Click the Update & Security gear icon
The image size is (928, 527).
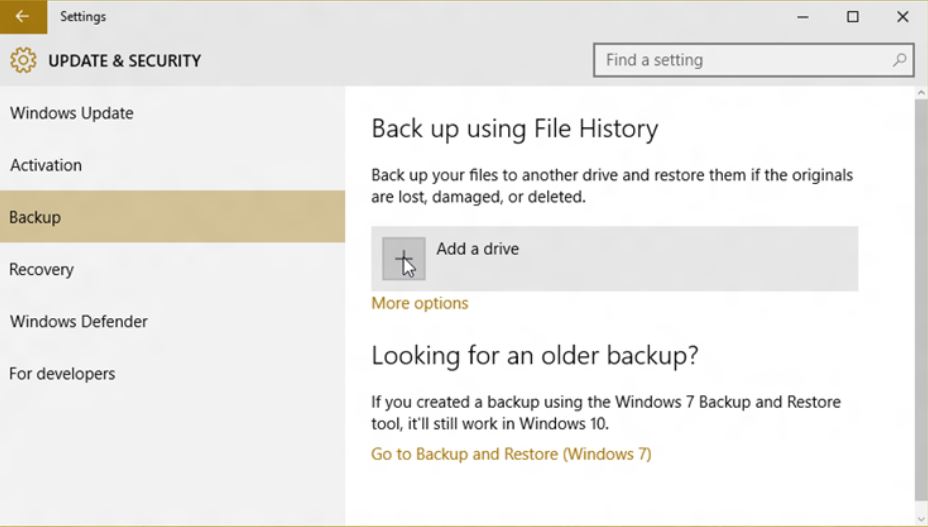point(23,60)
